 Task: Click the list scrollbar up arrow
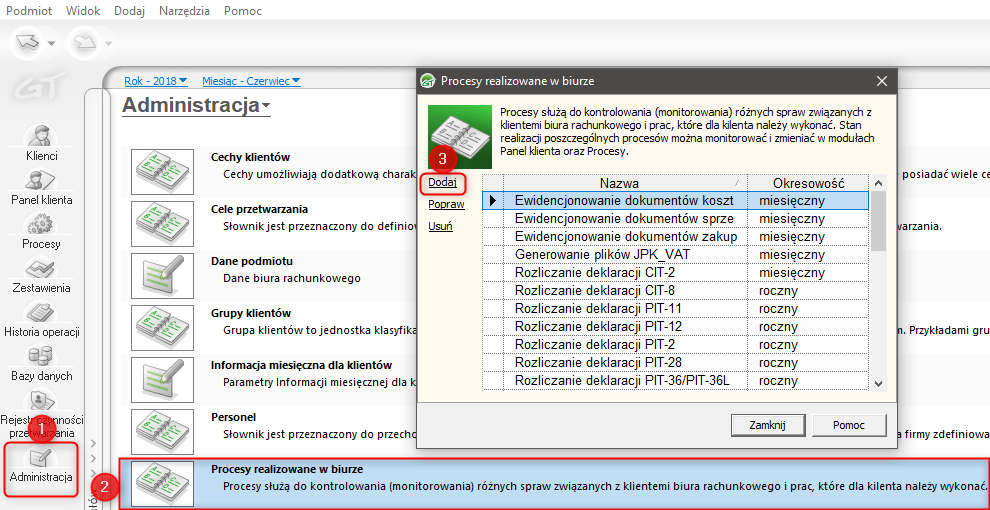pos(878,183)
